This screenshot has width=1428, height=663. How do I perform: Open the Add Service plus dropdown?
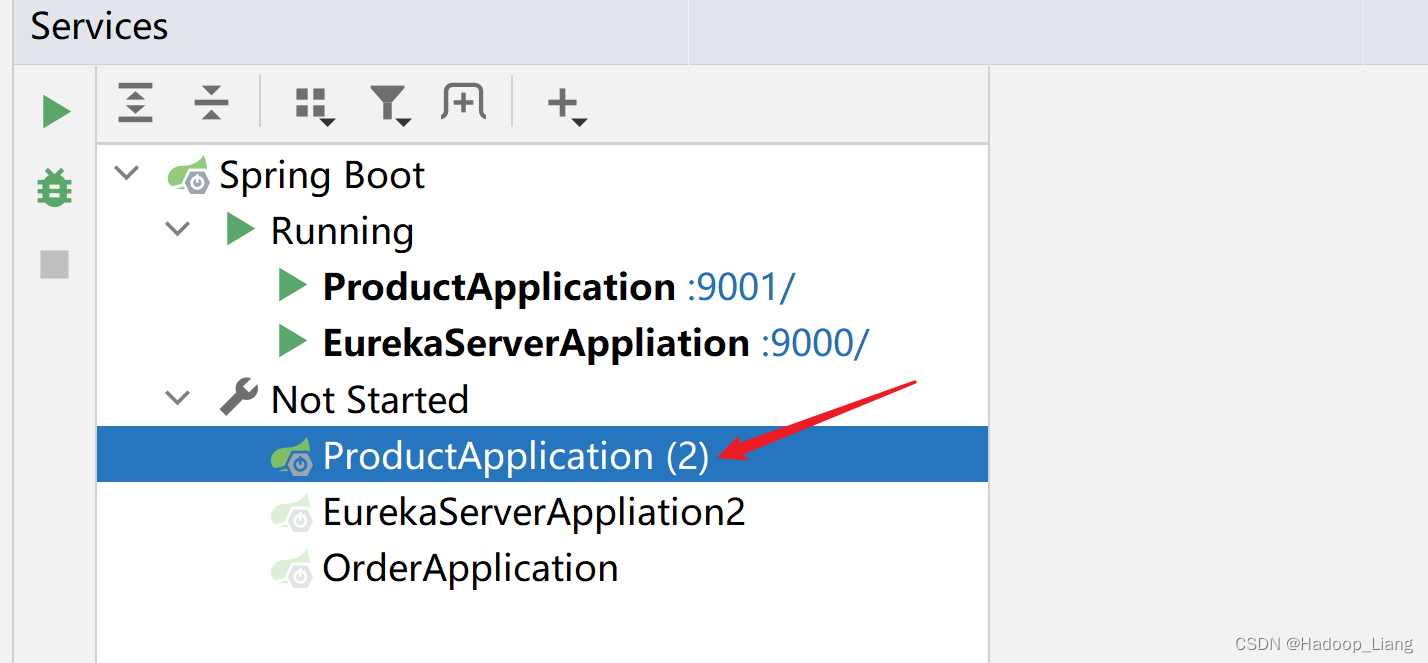[566, 104]
